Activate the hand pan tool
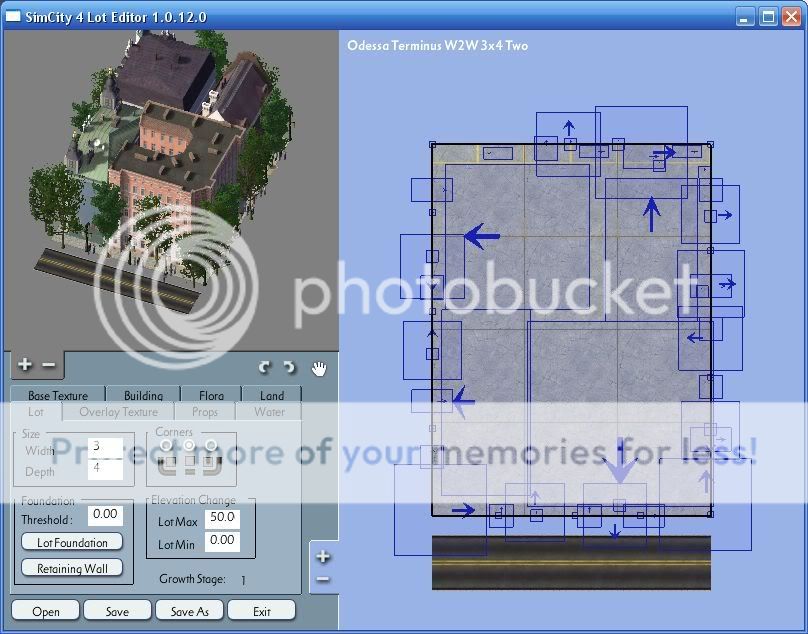 click(319, 368)
